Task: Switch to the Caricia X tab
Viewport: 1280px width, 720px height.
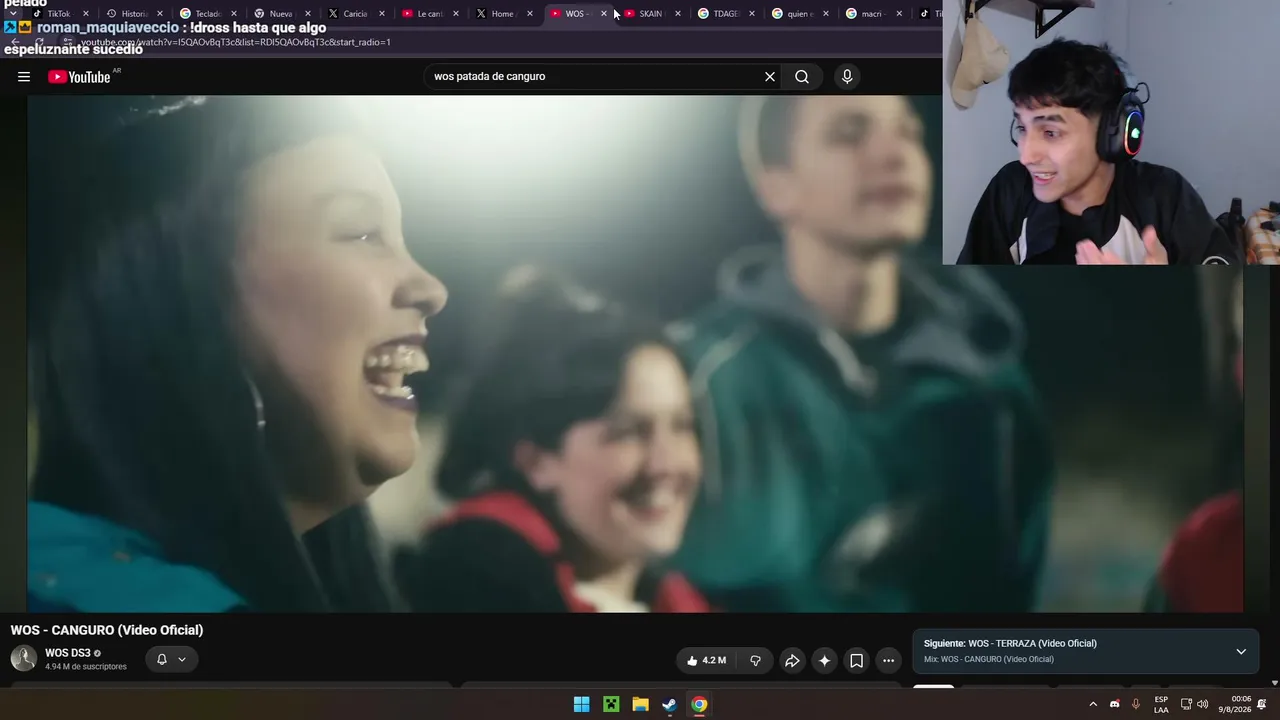Action: pyautogui.click(x=354, y=14)
